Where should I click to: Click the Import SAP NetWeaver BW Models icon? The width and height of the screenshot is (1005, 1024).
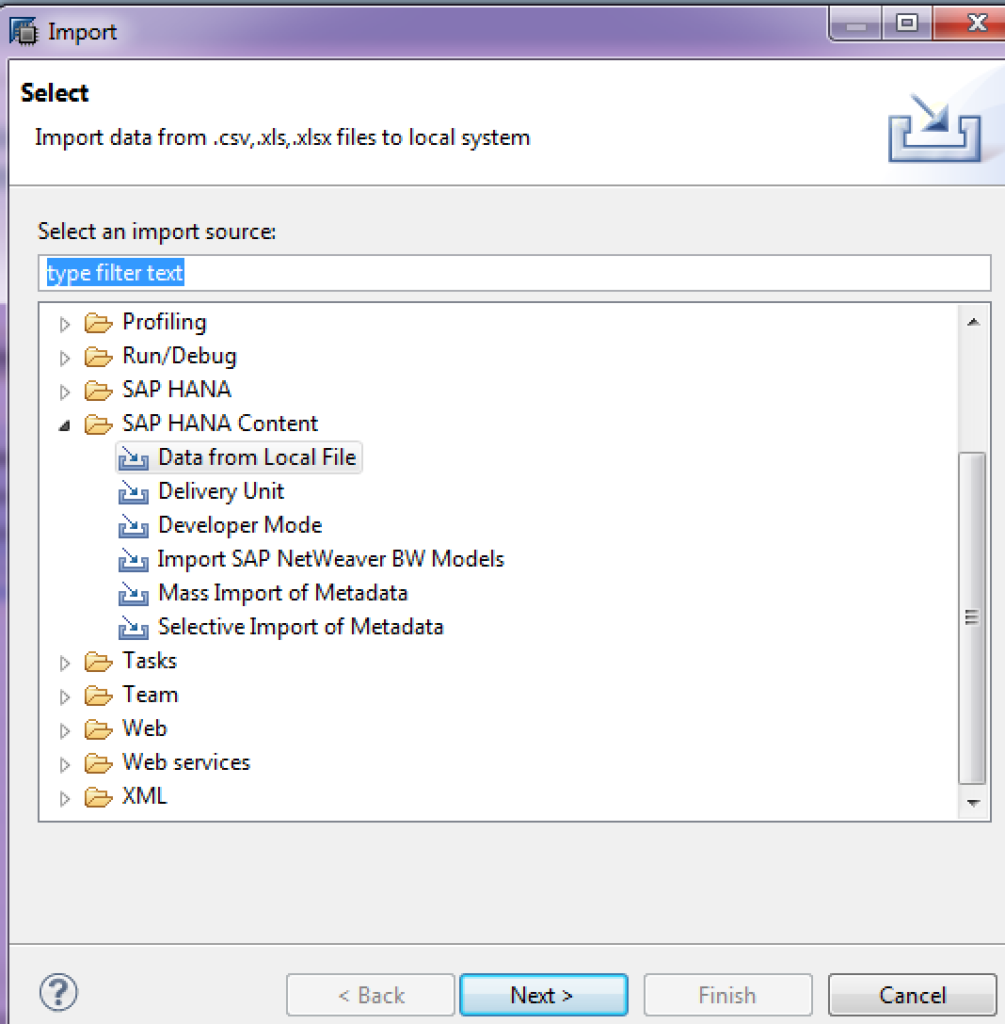click(x=133, y=560)
